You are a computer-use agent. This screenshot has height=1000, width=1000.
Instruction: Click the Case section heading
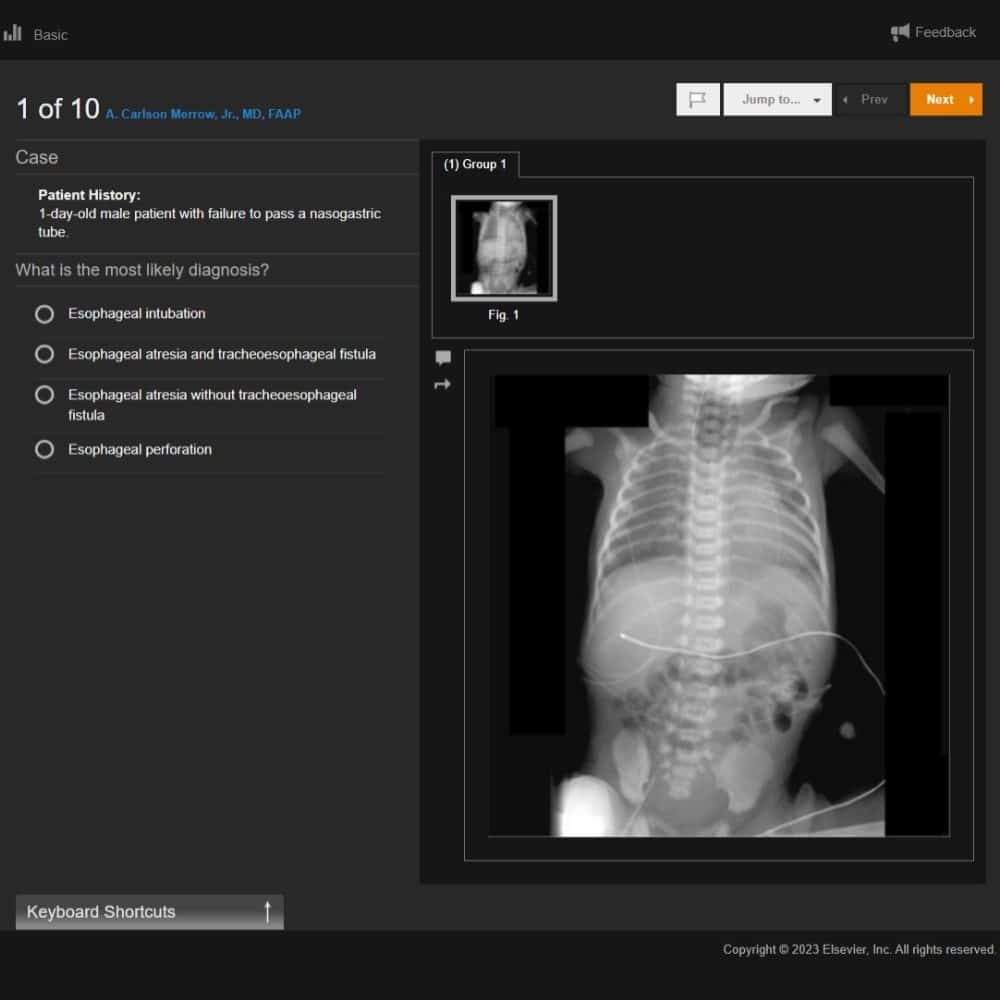point(37,157)
